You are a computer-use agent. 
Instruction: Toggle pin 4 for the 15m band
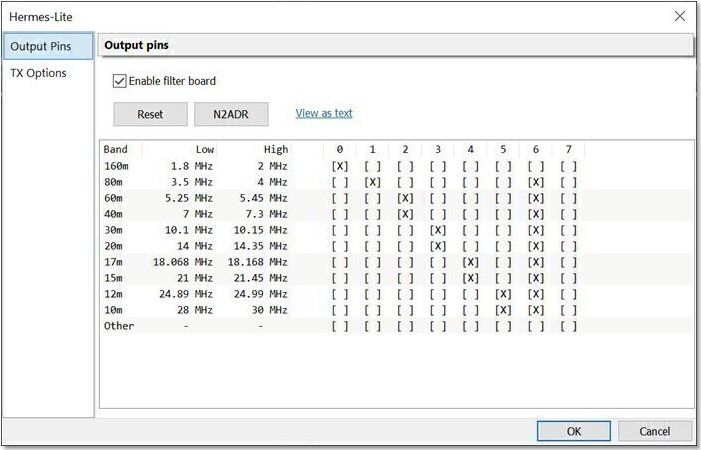pyautogui.click(x=470, y=278)
